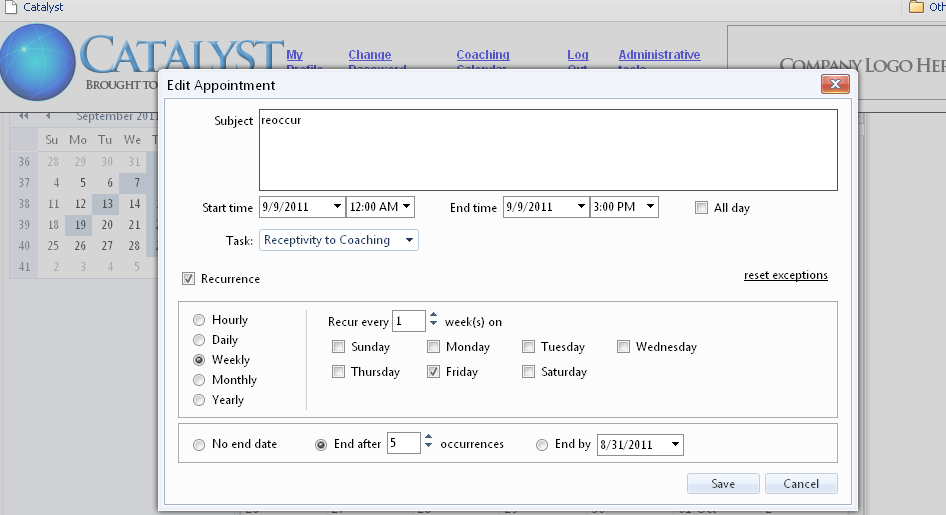
Task: Save the appointment
Action: (723, 484)
